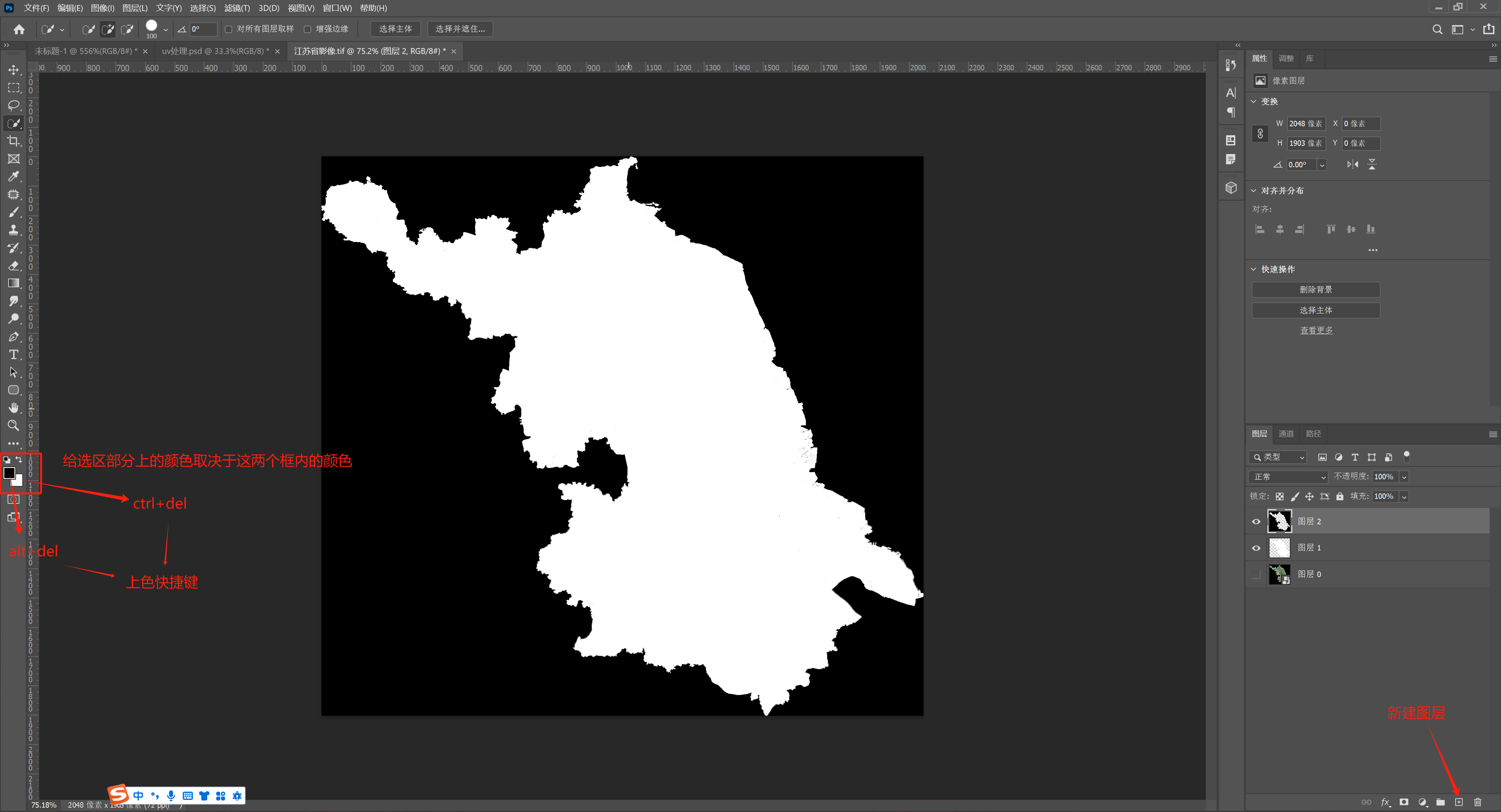
Task: Select the Eyedropper tool
Action: 13,176
